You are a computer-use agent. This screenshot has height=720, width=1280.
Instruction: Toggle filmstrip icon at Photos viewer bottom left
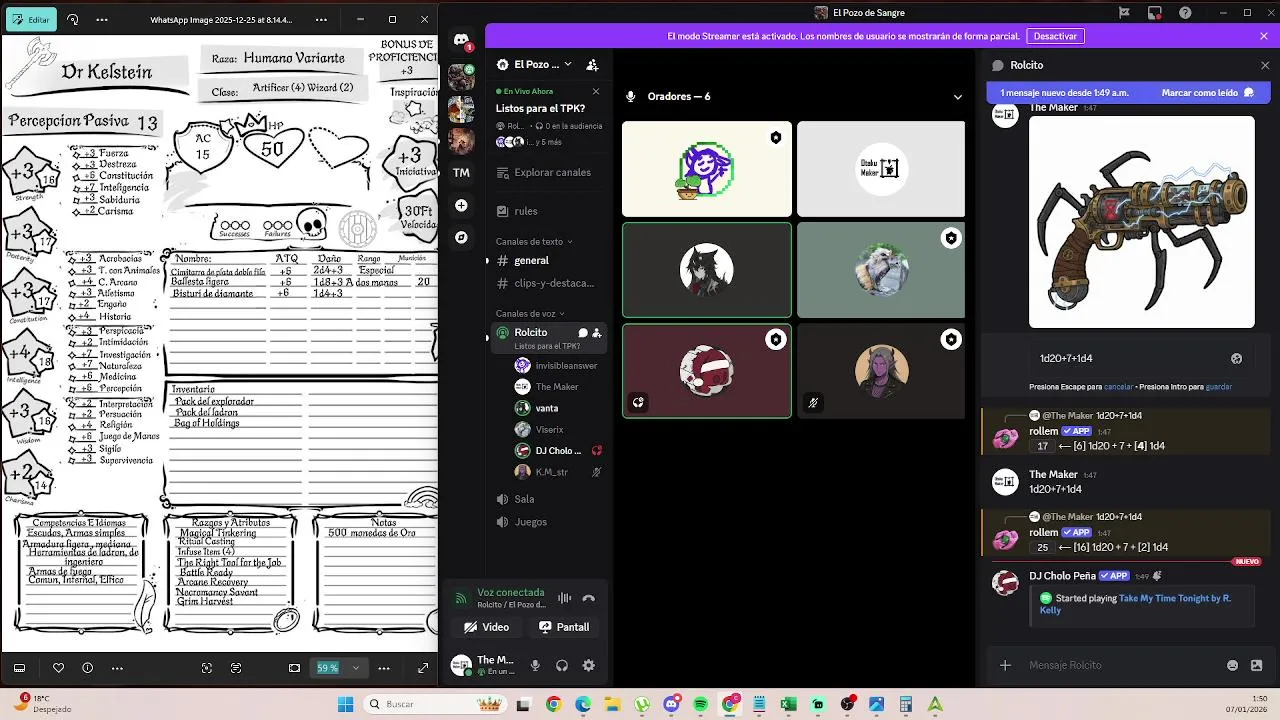tap(19, 668)
